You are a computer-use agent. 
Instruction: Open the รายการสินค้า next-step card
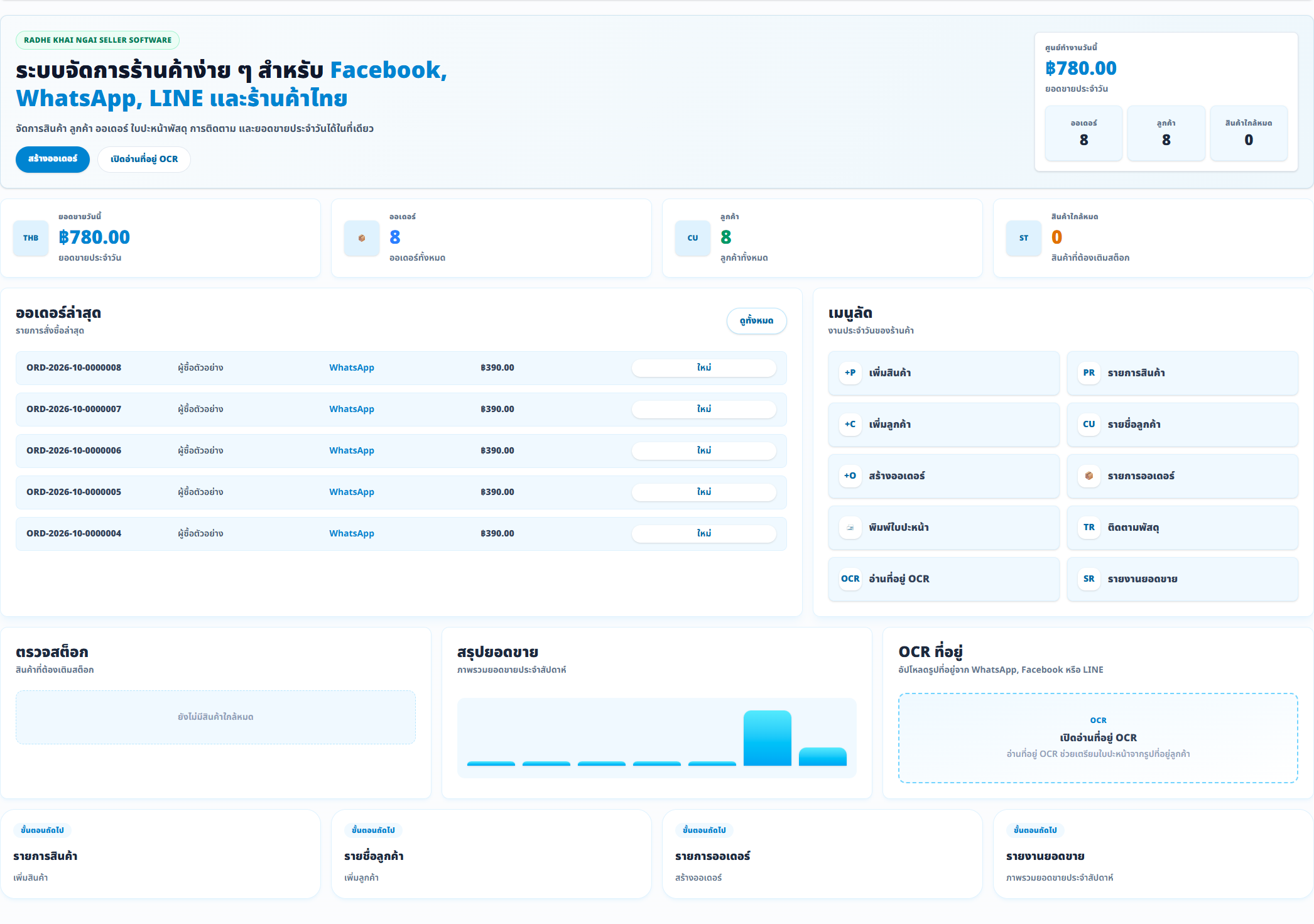click(160, 854)
